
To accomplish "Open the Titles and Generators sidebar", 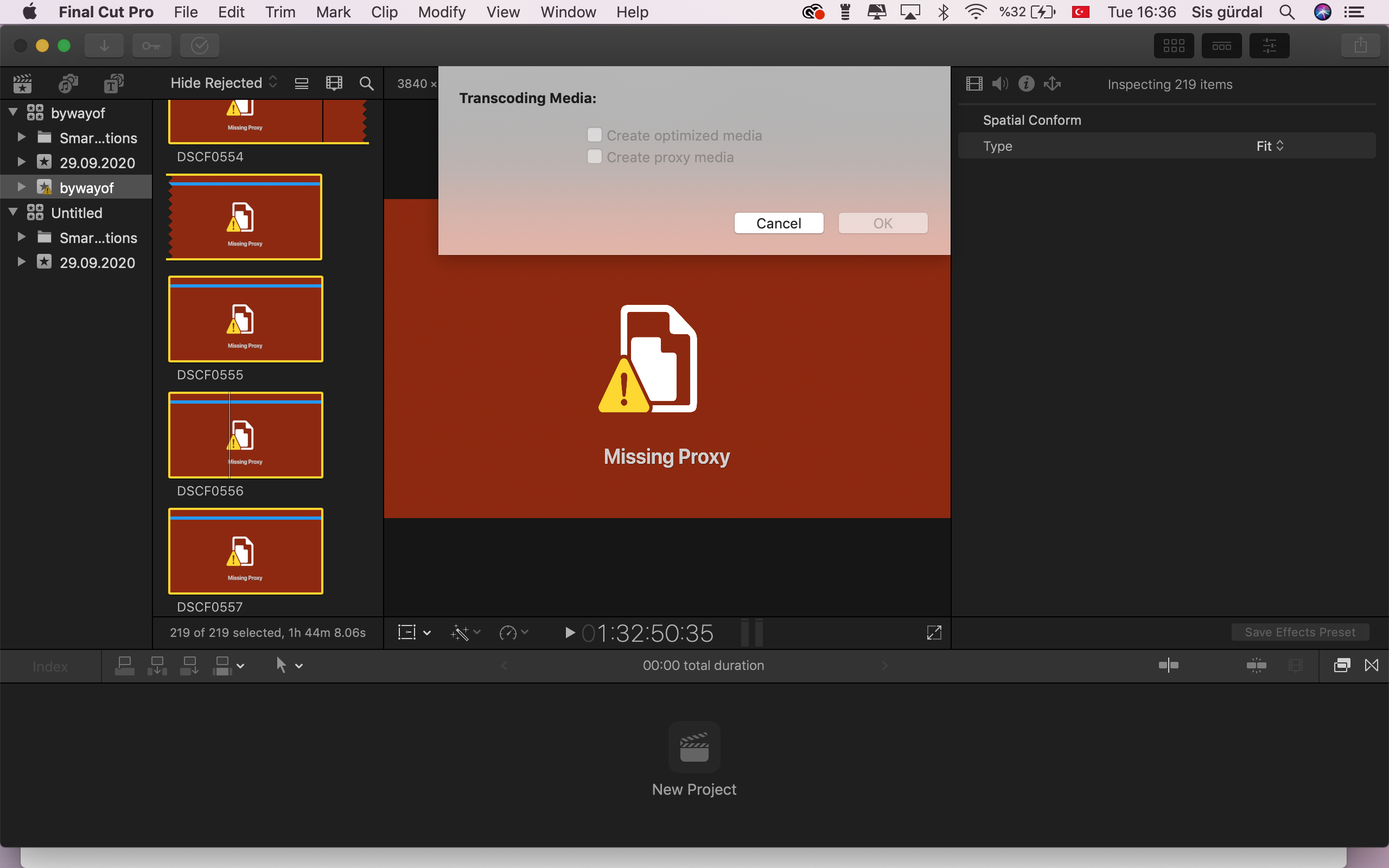I will pos(113,84).
